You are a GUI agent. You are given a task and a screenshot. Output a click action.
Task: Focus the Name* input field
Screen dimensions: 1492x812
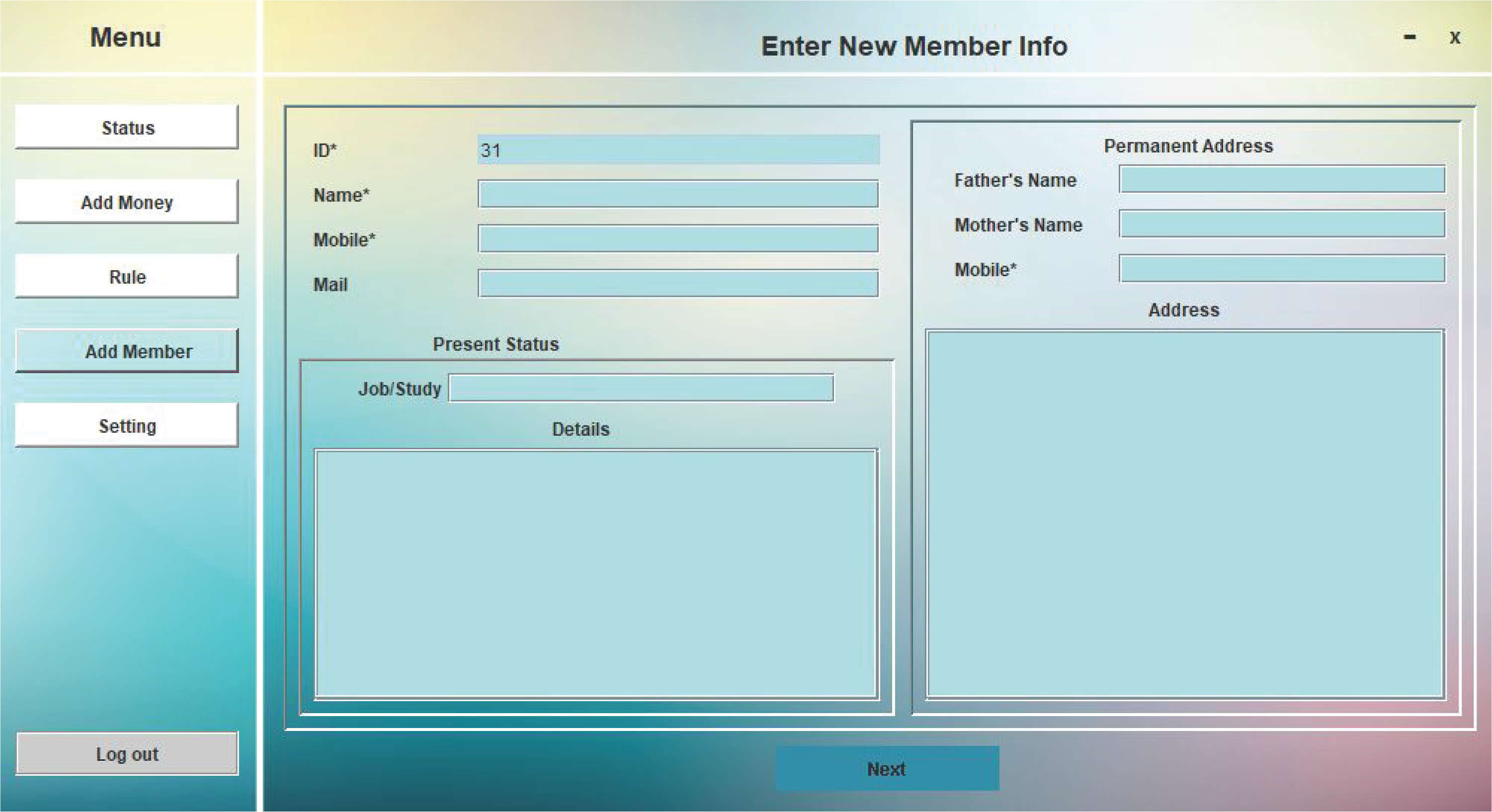tap(677, 194)
